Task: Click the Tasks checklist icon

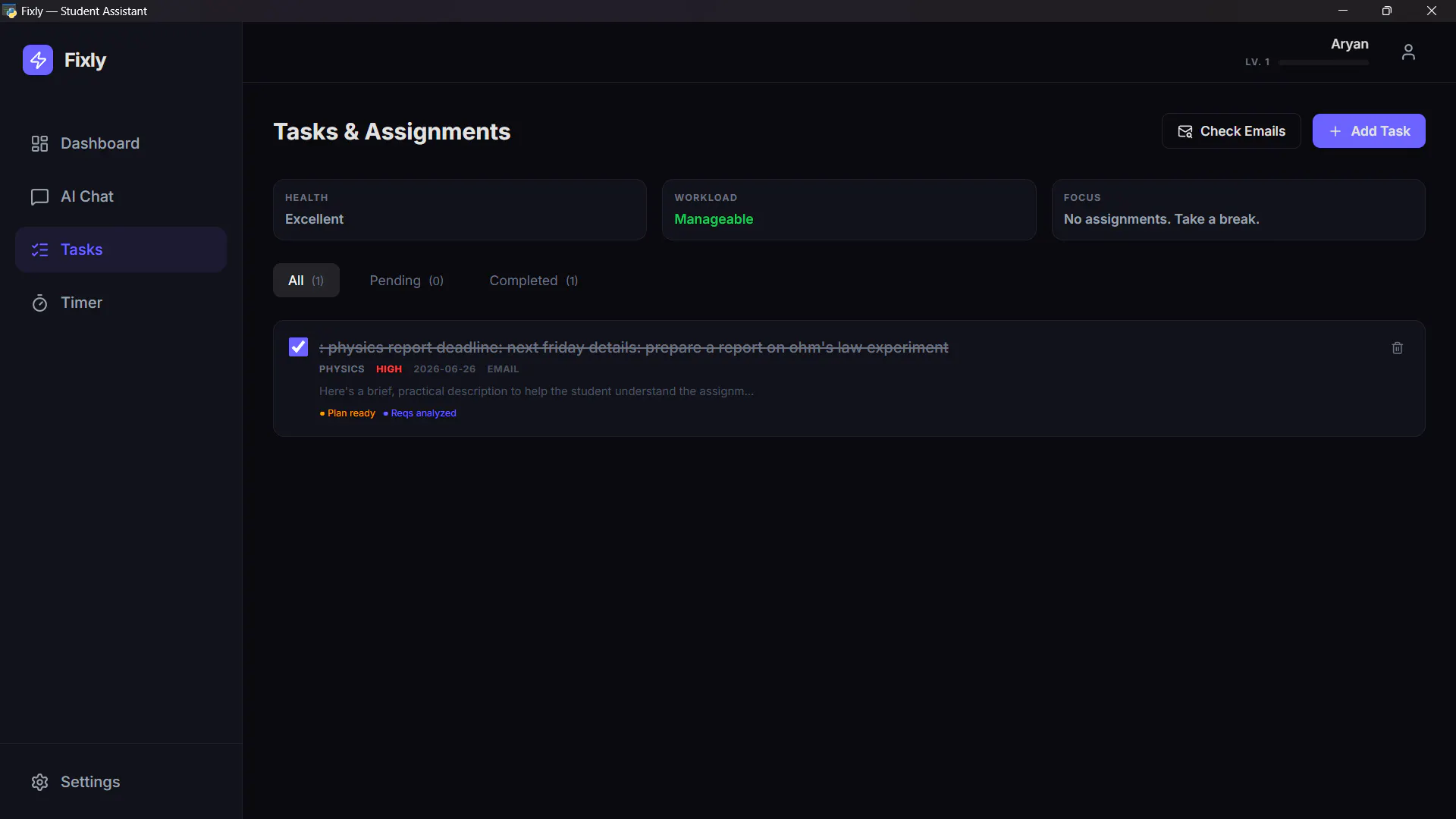Action: click(x=39, y=249)
